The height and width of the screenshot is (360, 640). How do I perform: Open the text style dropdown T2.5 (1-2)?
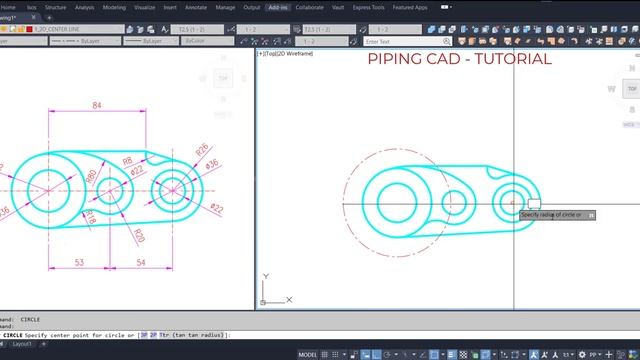point(198,29)
